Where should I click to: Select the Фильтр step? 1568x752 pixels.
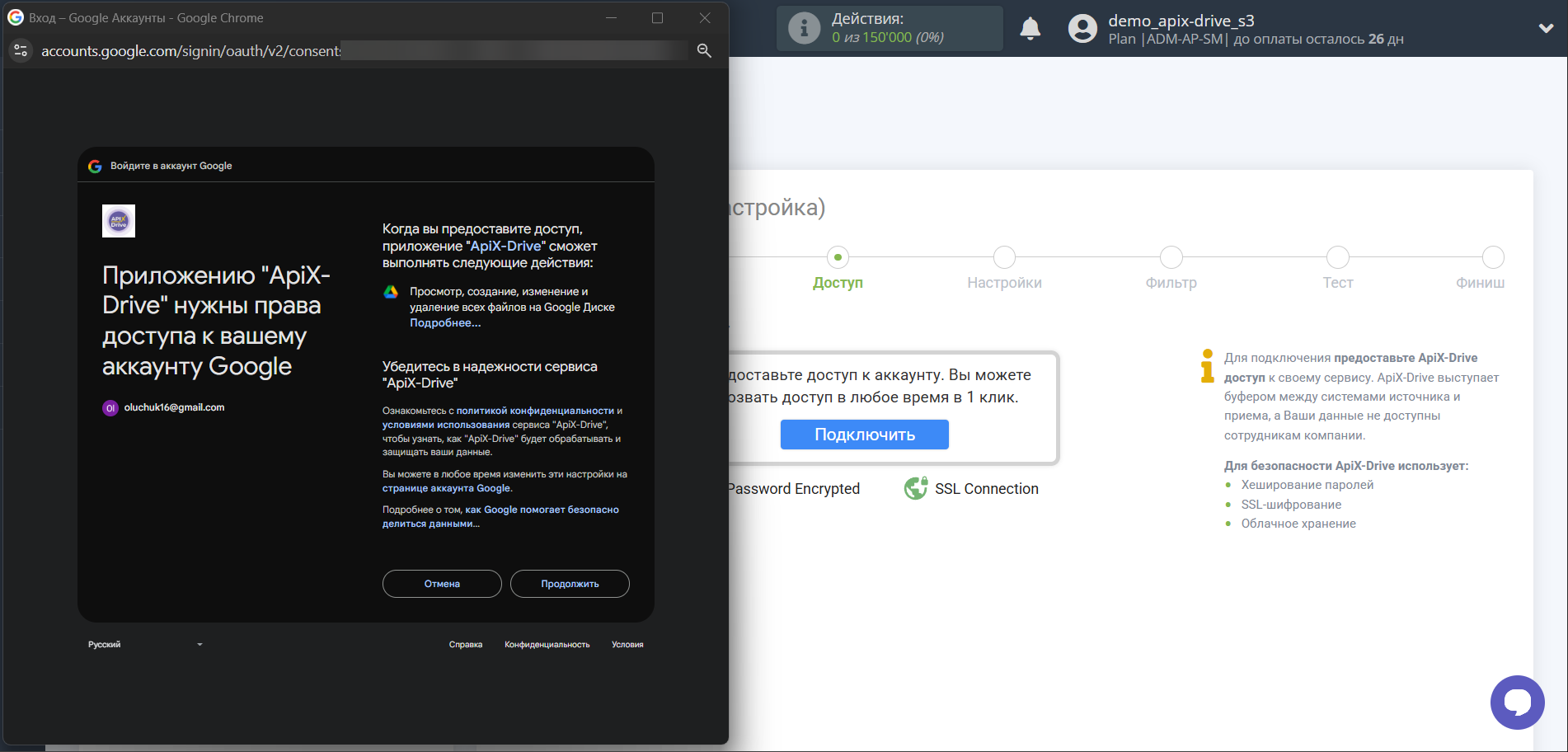[x=1171, y=270]
